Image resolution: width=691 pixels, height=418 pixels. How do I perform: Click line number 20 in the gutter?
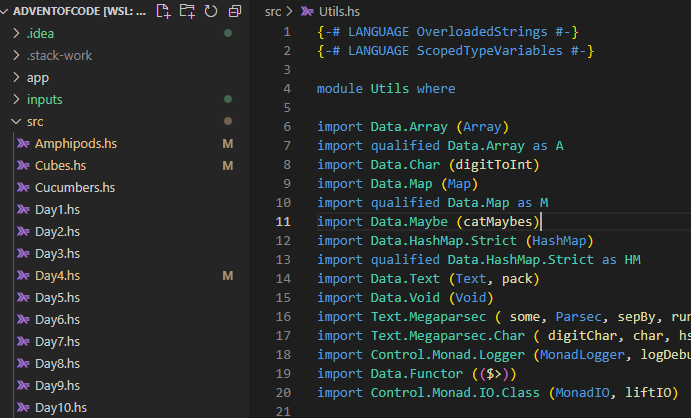pos(283,392)
